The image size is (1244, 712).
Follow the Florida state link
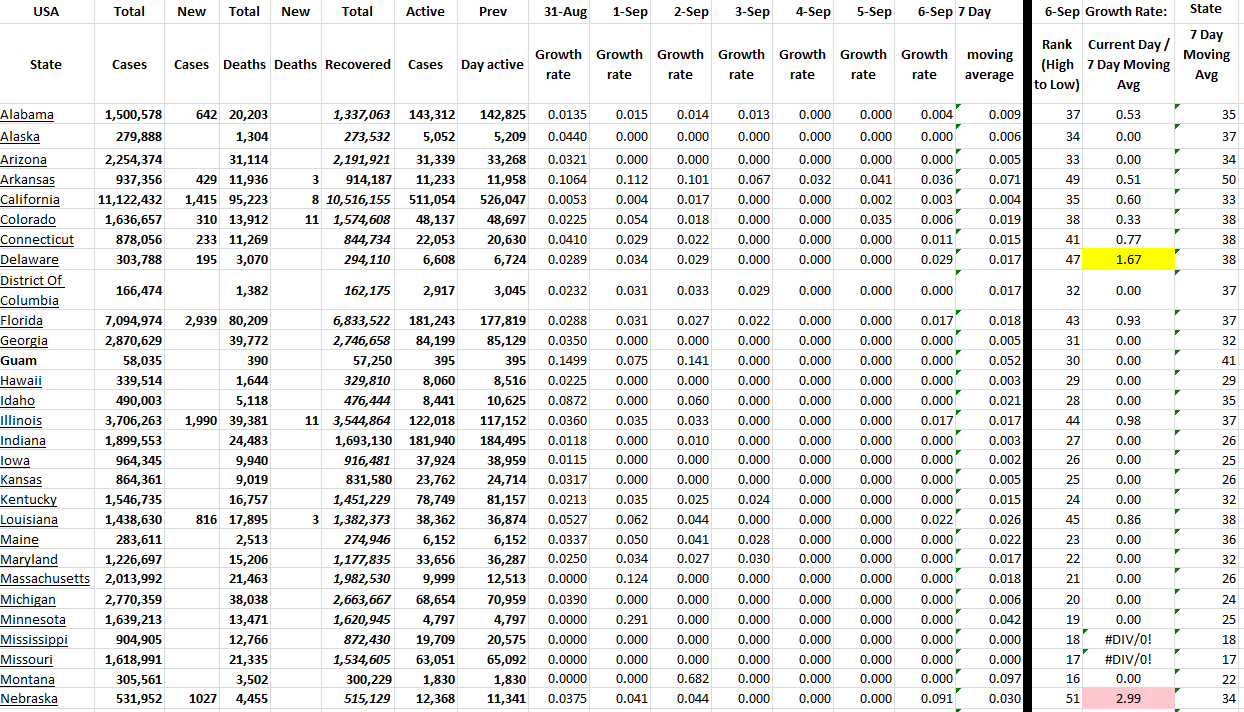coord(22,321)
